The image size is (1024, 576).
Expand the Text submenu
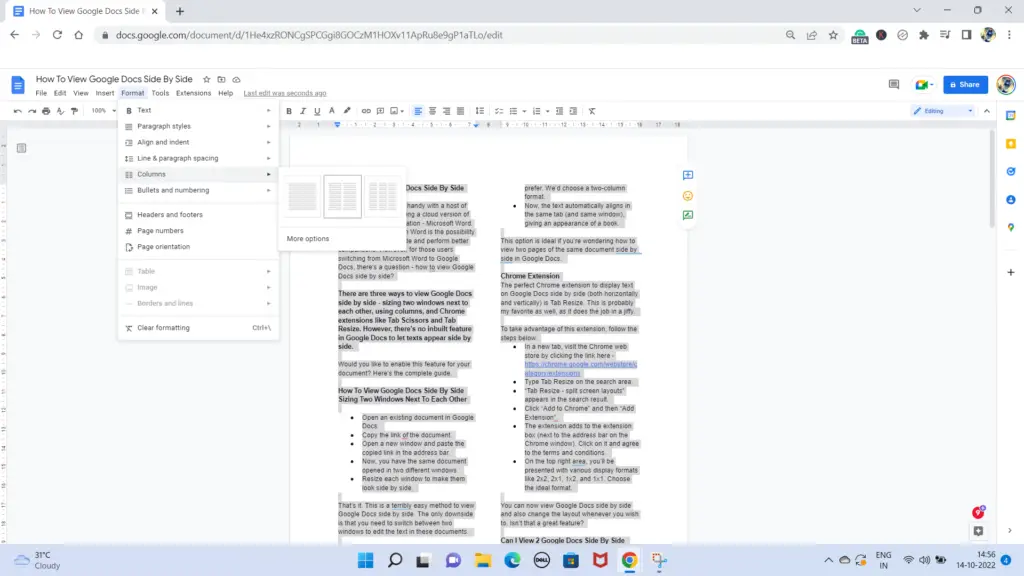point(198,110)
